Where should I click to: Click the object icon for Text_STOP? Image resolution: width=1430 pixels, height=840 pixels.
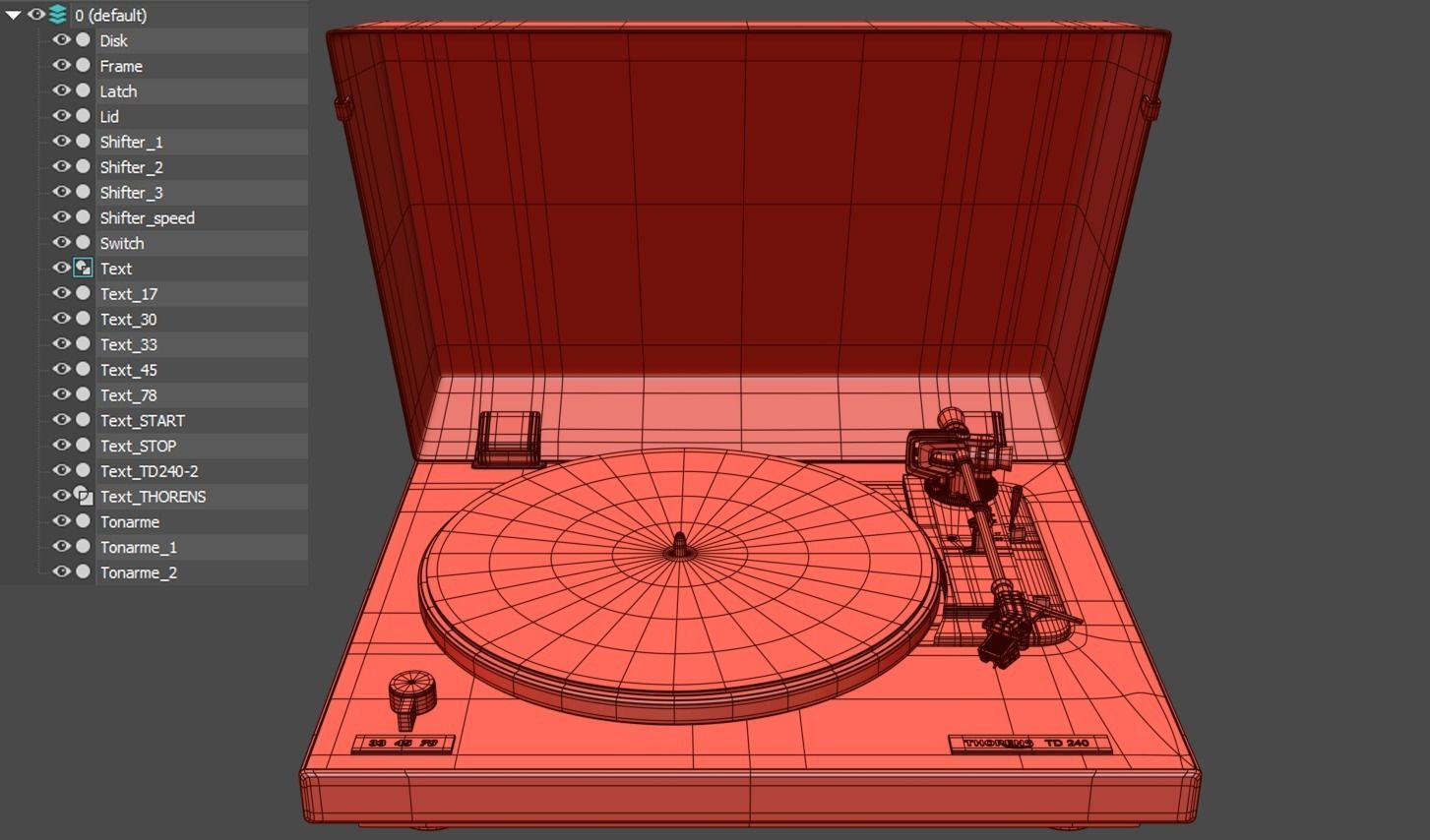83,446
